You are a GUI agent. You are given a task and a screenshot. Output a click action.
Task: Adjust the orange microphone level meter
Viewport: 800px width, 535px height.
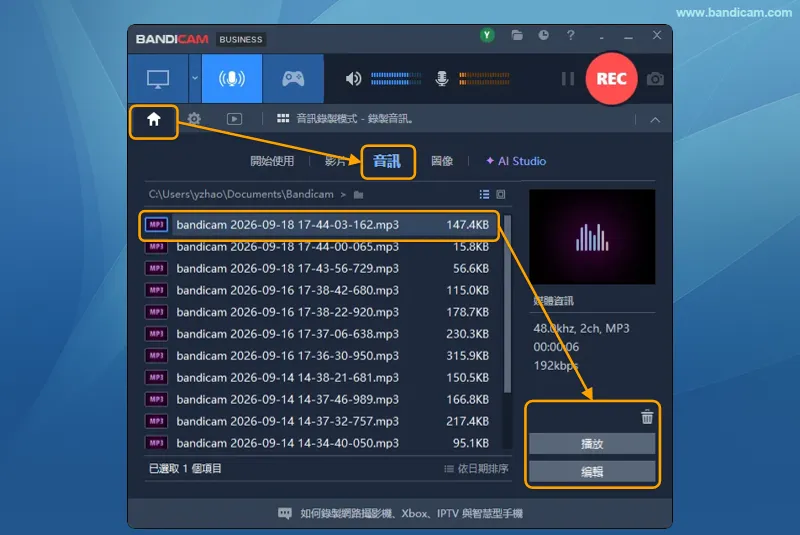(484, 79)
